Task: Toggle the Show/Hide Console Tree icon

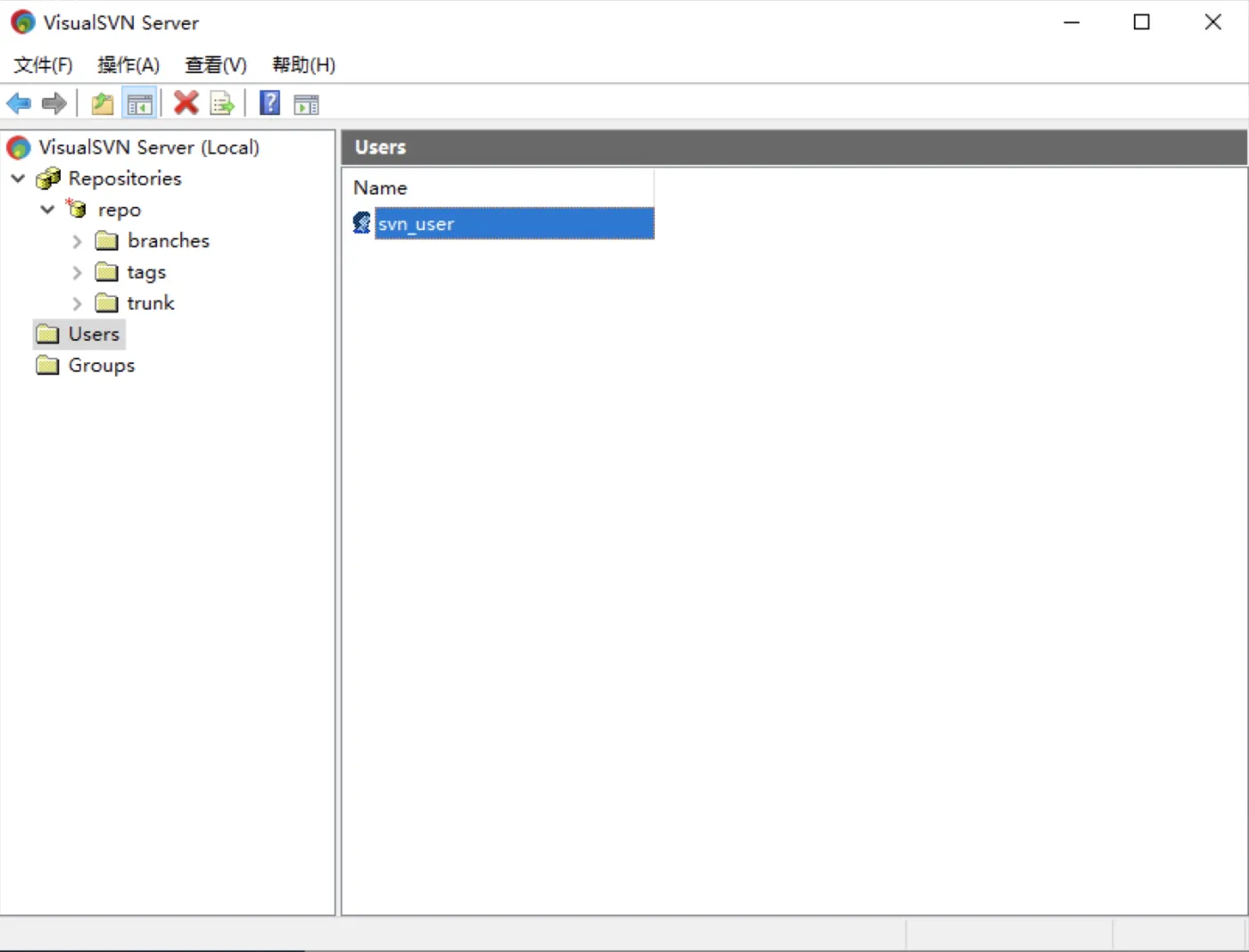Action: coord(140,103)
